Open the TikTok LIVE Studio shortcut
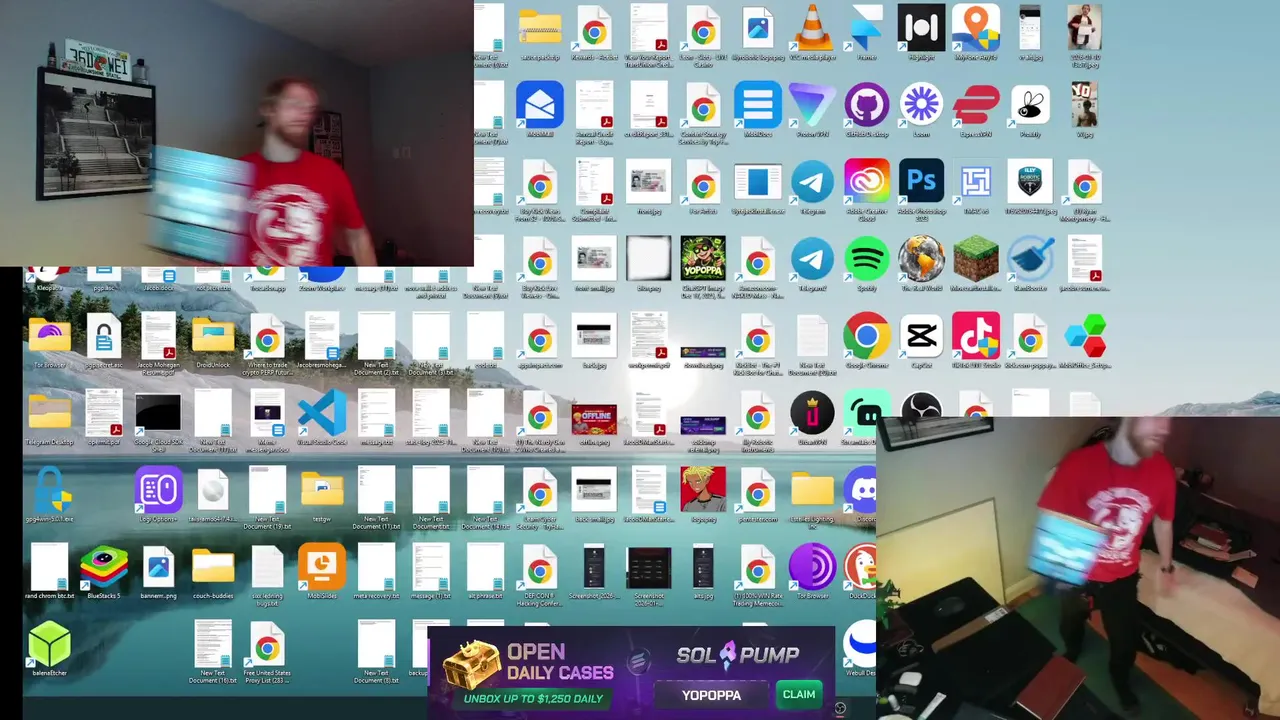 point(975,337)
